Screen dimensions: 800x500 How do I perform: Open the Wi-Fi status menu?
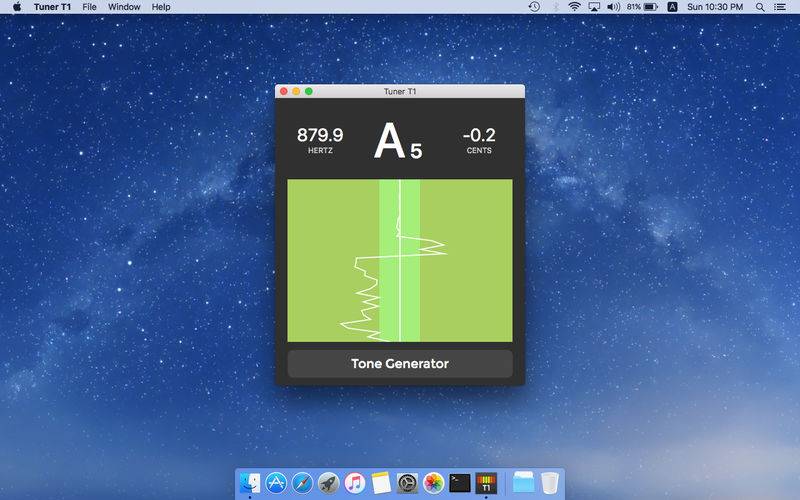pos(574,7)
